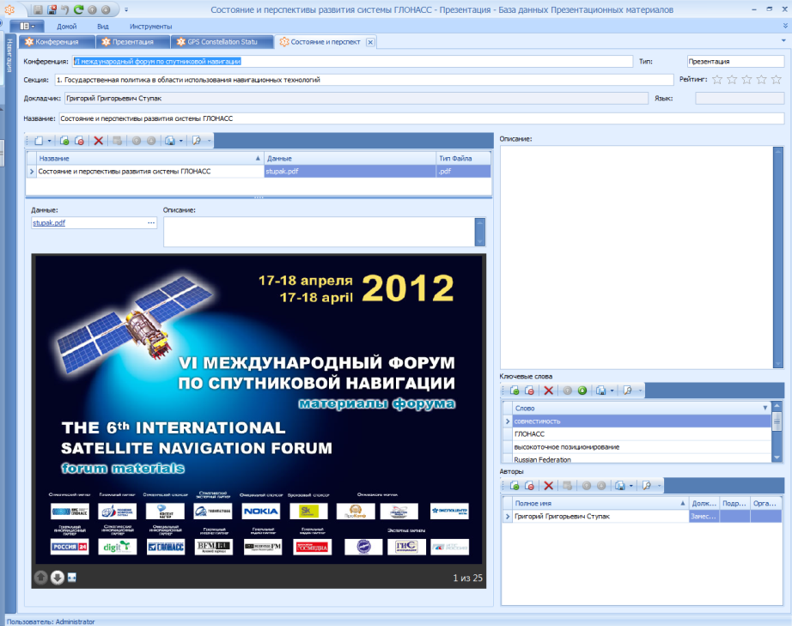Switch to the Презентация document tab
The image size is (792, 626).
pos(132,42)
